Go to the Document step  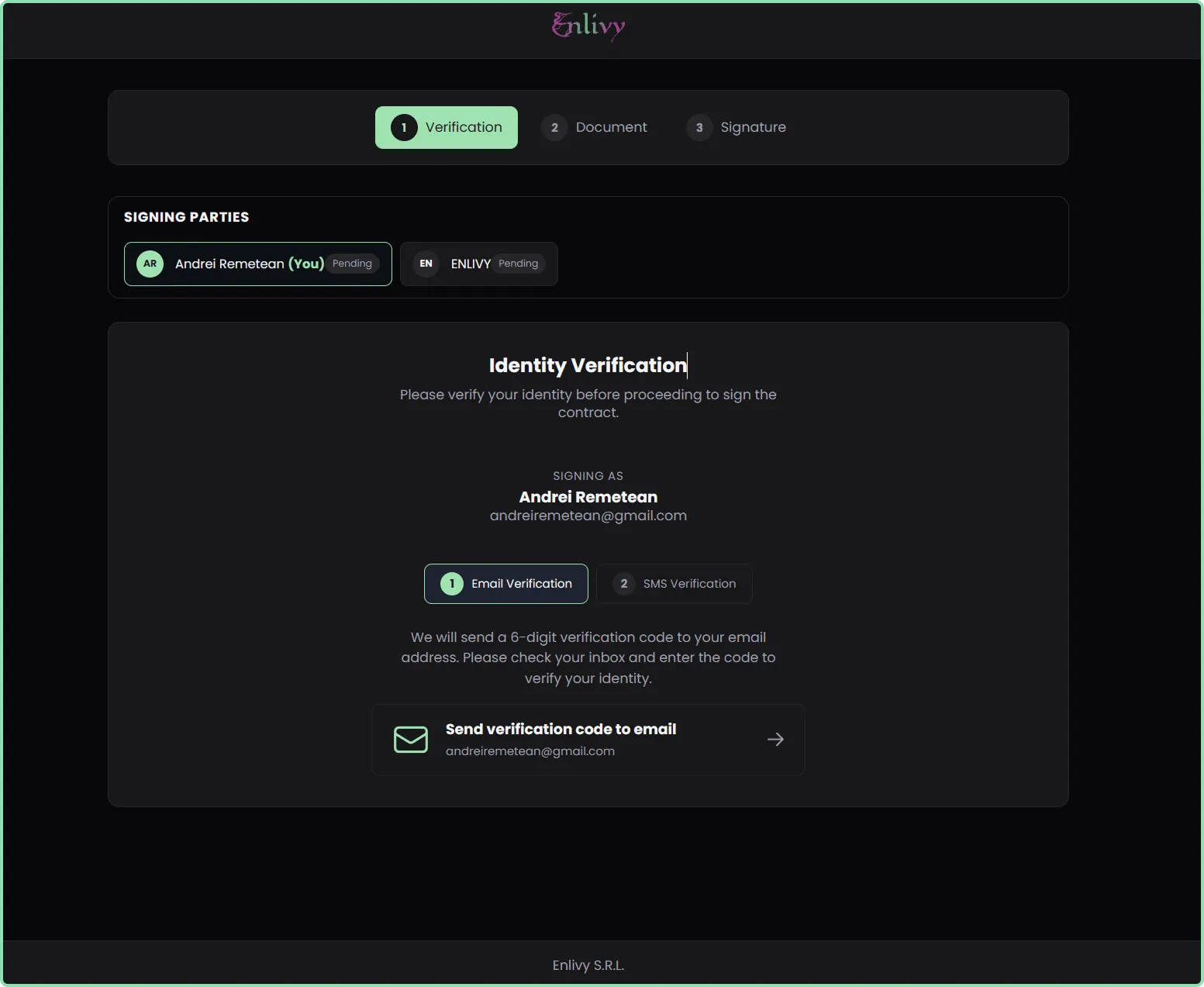595,127
